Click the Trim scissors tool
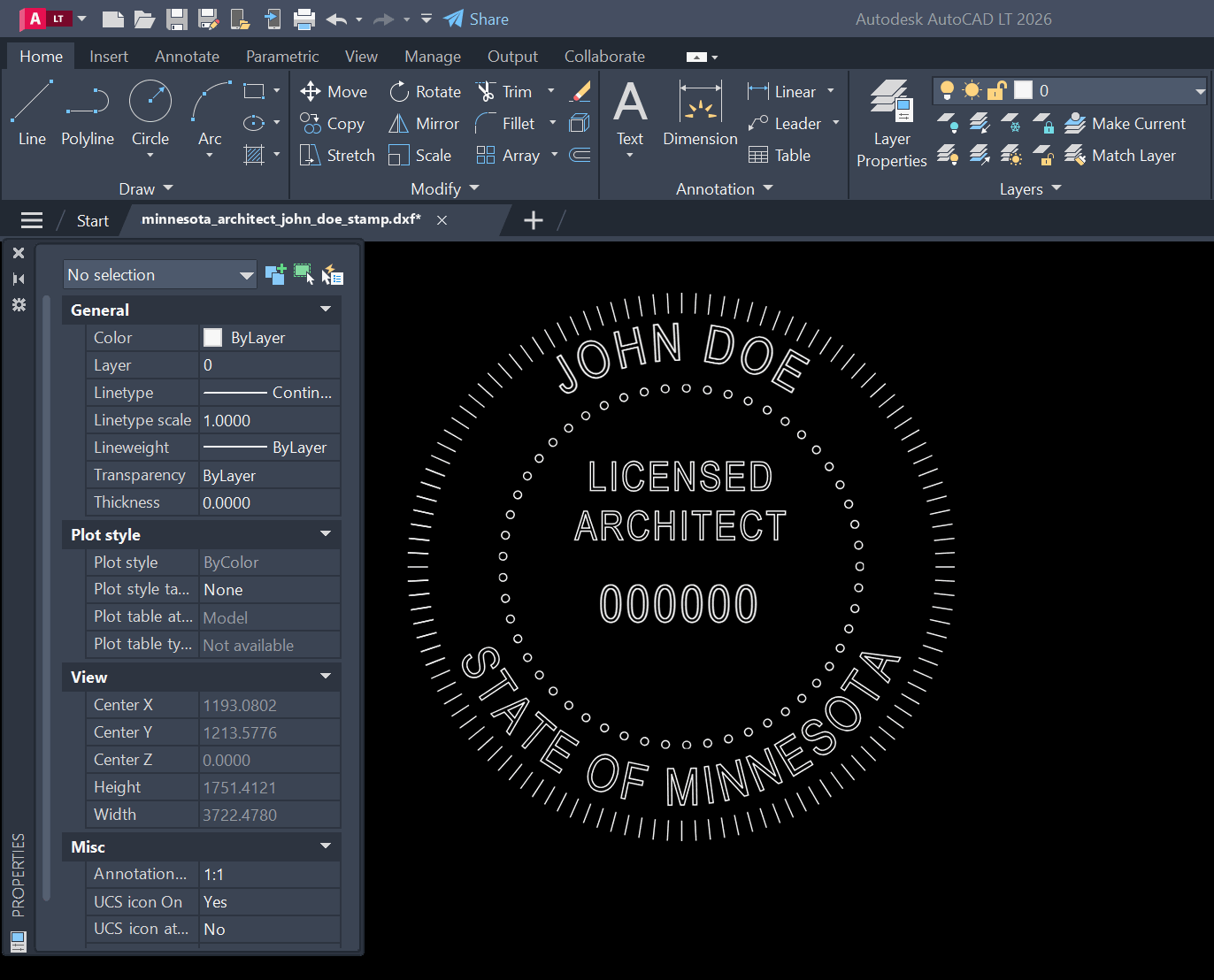The height and width of the screenshot is (980, 1214). click(x=504, y=91)
